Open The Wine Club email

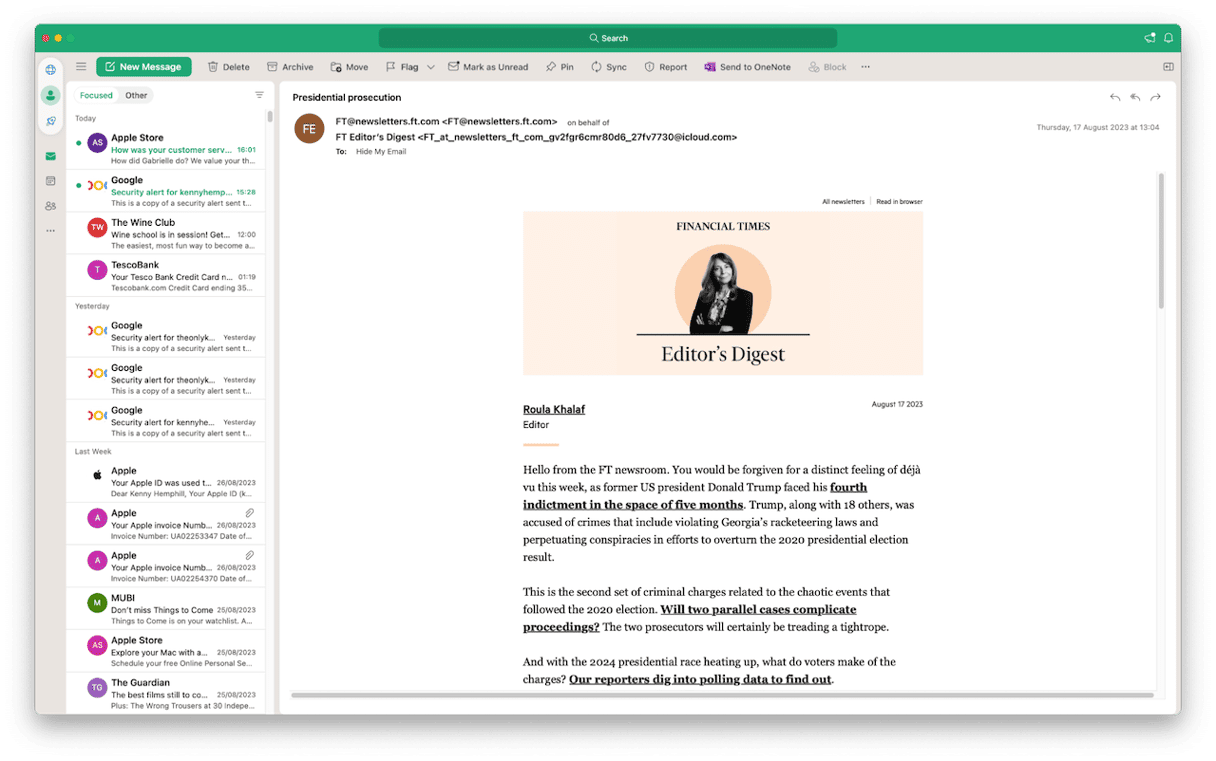(166, 233)
